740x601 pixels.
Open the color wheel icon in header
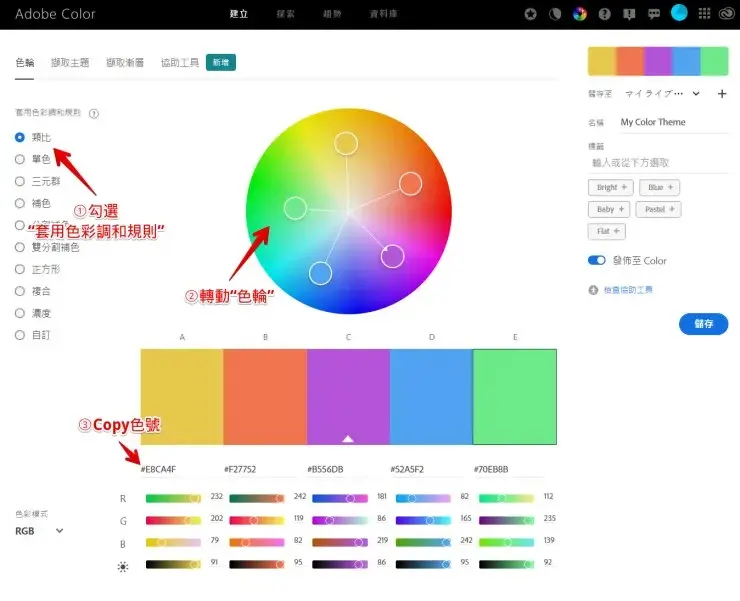click(x=580, y=14)
